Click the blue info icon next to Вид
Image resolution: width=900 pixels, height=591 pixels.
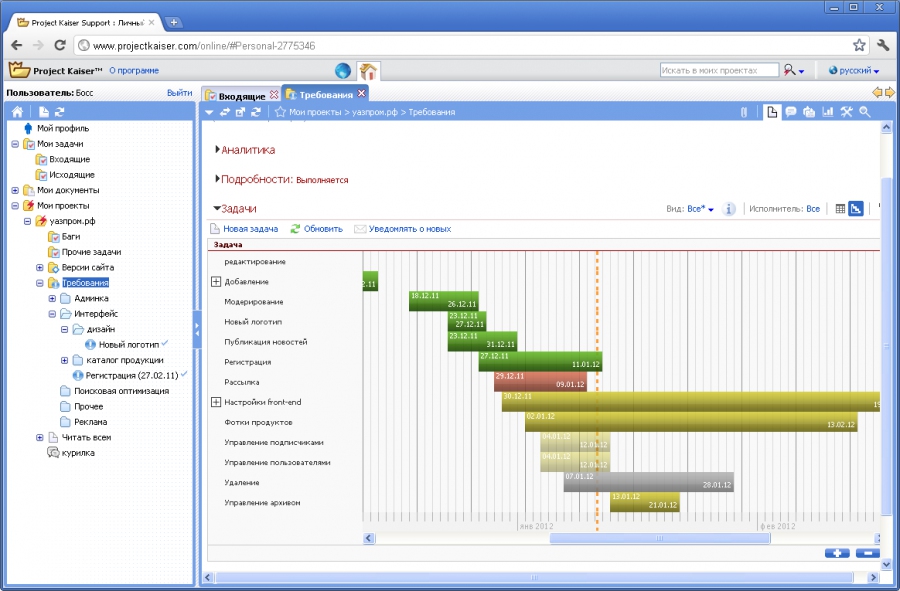pyautogui.click(x=728, y=209)
